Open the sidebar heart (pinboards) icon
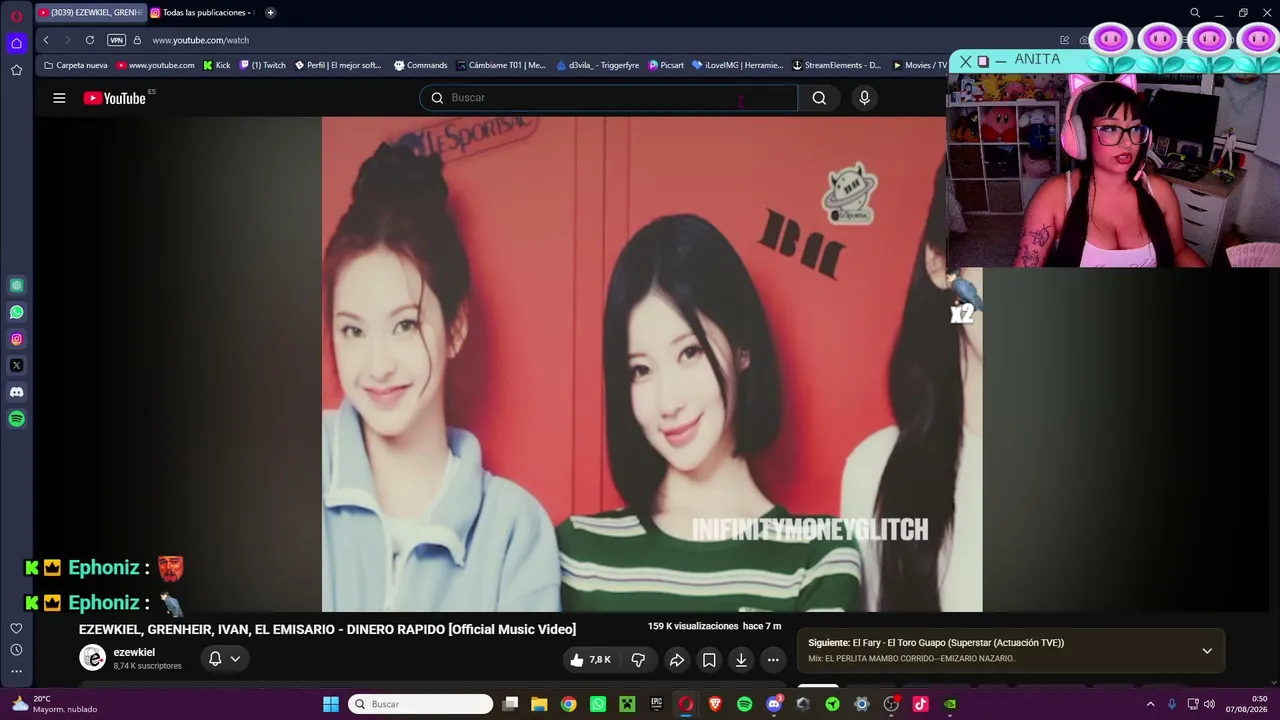 tap(16, 628)
